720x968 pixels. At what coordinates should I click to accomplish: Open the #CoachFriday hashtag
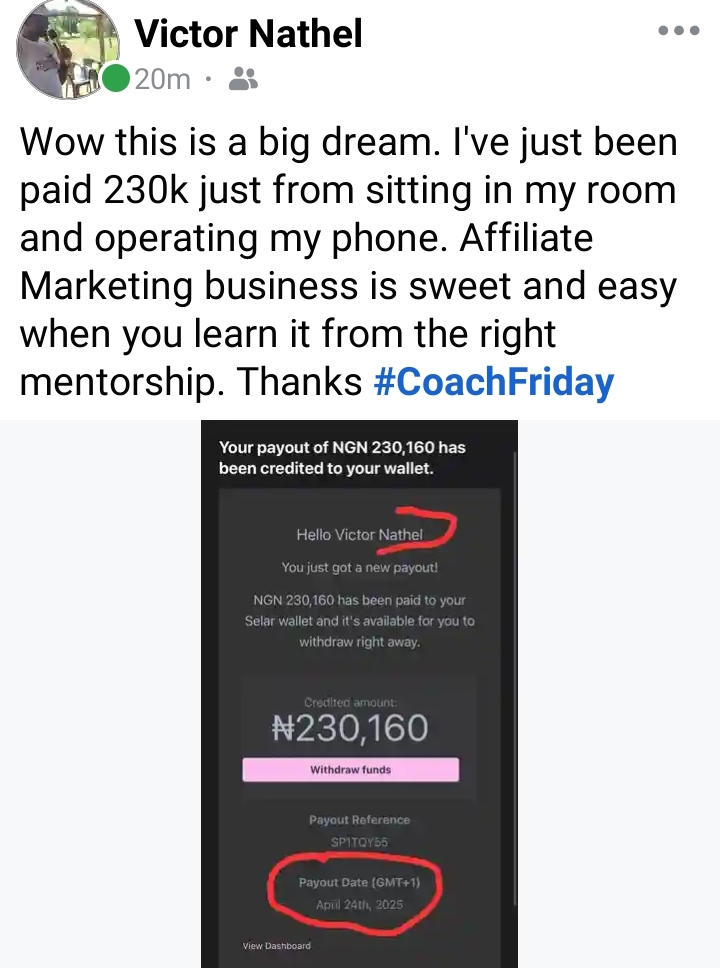click(493, 383)
